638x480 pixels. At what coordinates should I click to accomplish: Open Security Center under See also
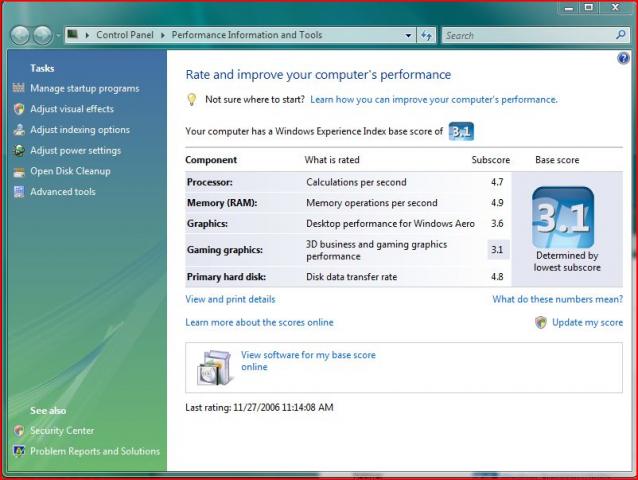62,430
